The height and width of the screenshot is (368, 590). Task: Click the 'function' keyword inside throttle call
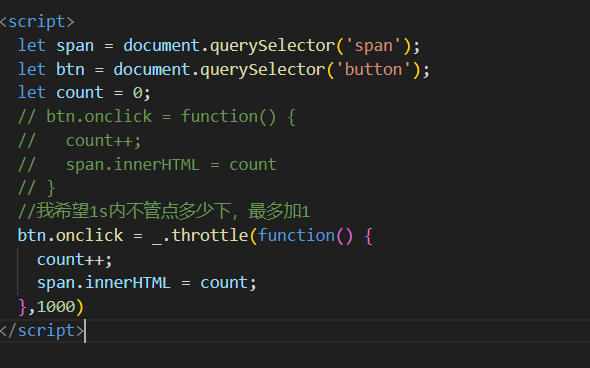click(x=296, y=236)
